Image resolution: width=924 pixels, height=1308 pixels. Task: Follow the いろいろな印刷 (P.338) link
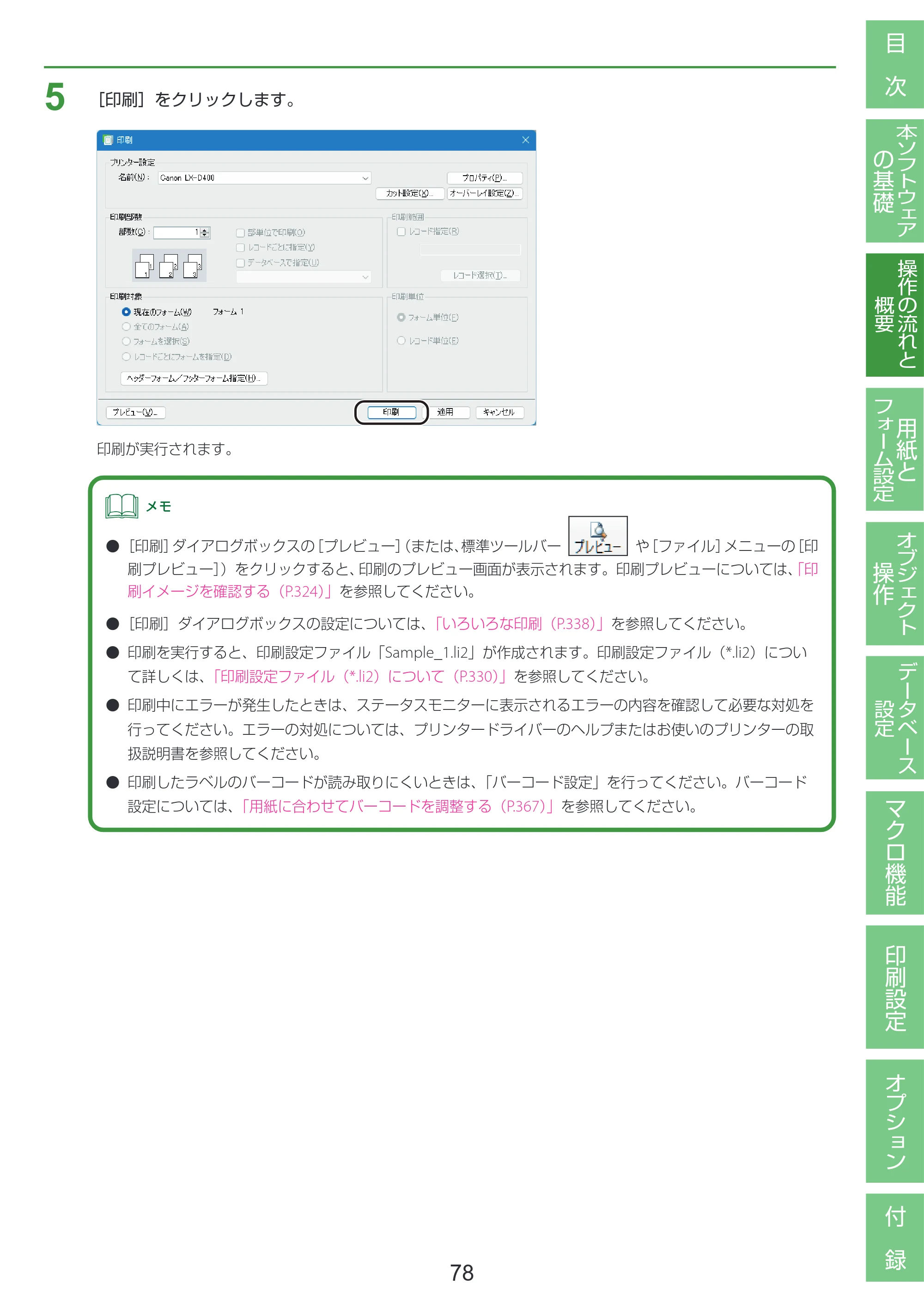point(519,624)
